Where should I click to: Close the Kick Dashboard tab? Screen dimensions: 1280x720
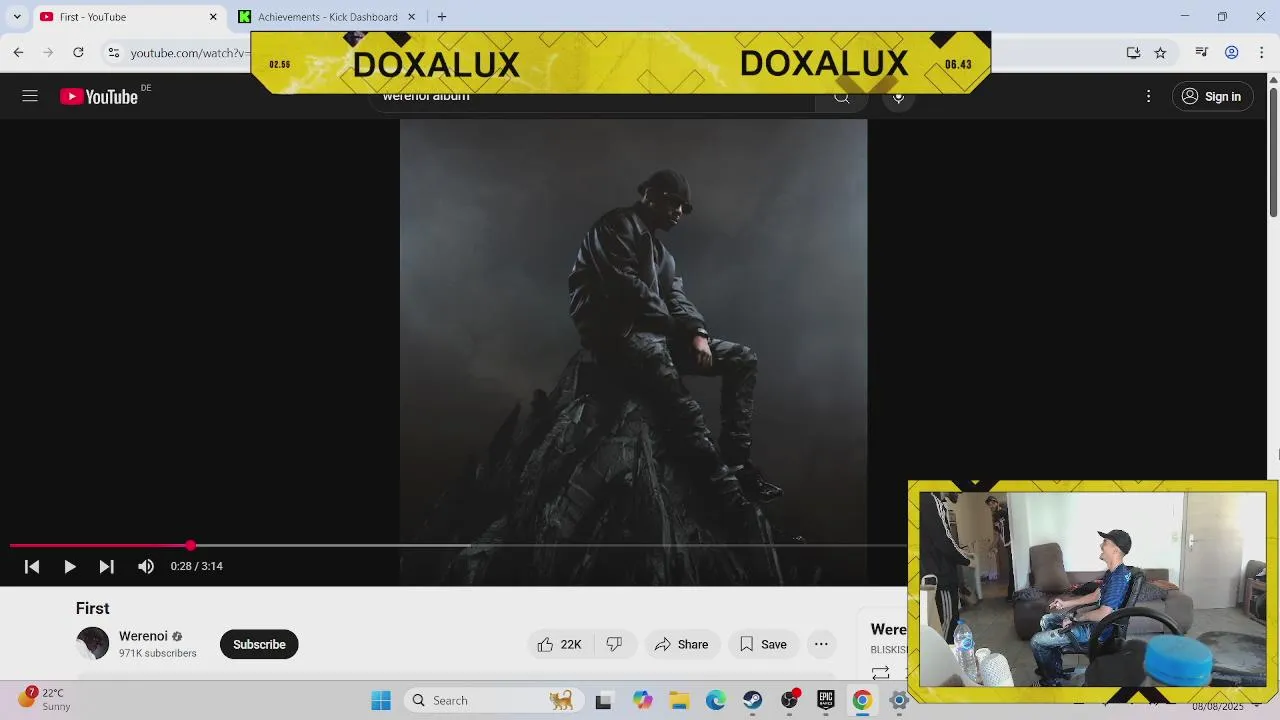[x=411, y=17]
